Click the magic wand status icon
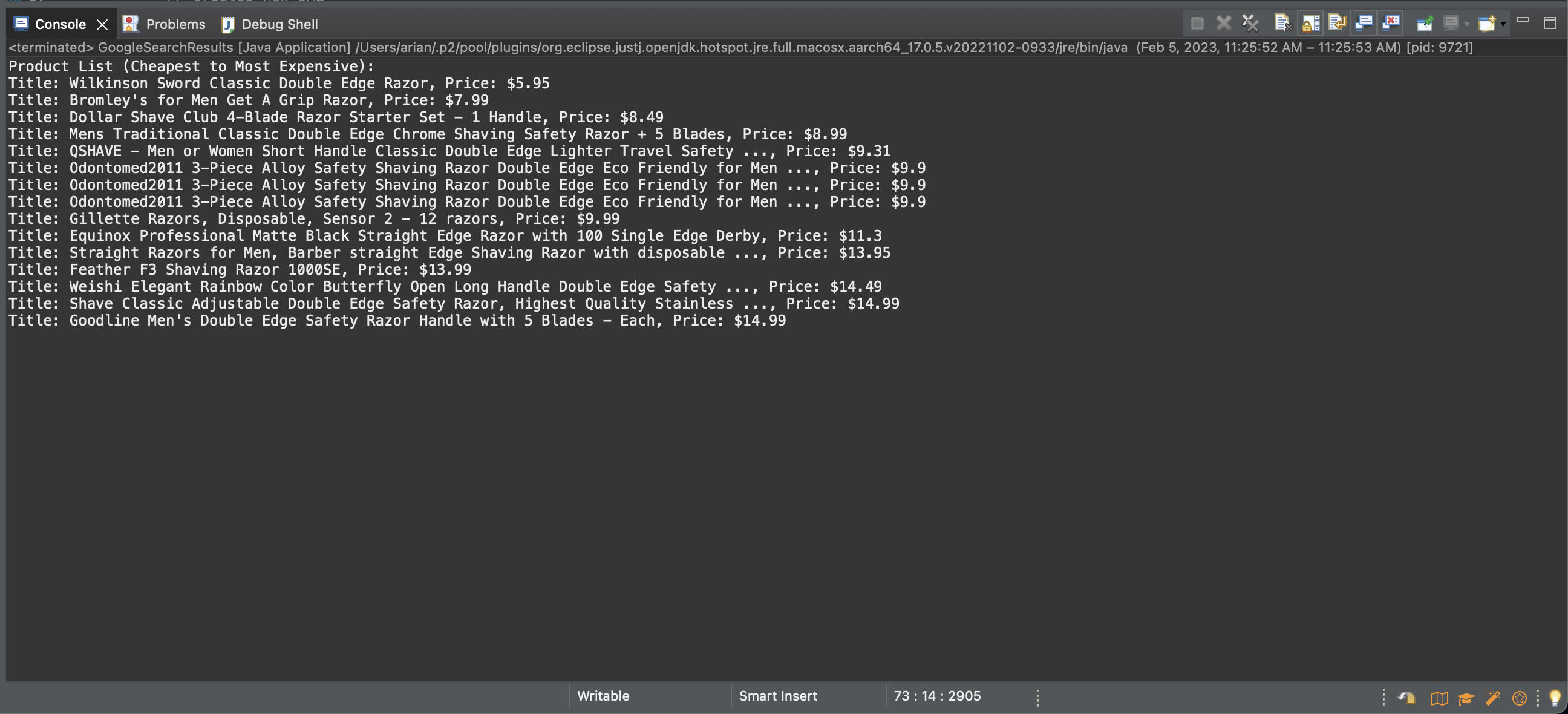The width and height of the screenshot is (1568, 714). 1492,698
